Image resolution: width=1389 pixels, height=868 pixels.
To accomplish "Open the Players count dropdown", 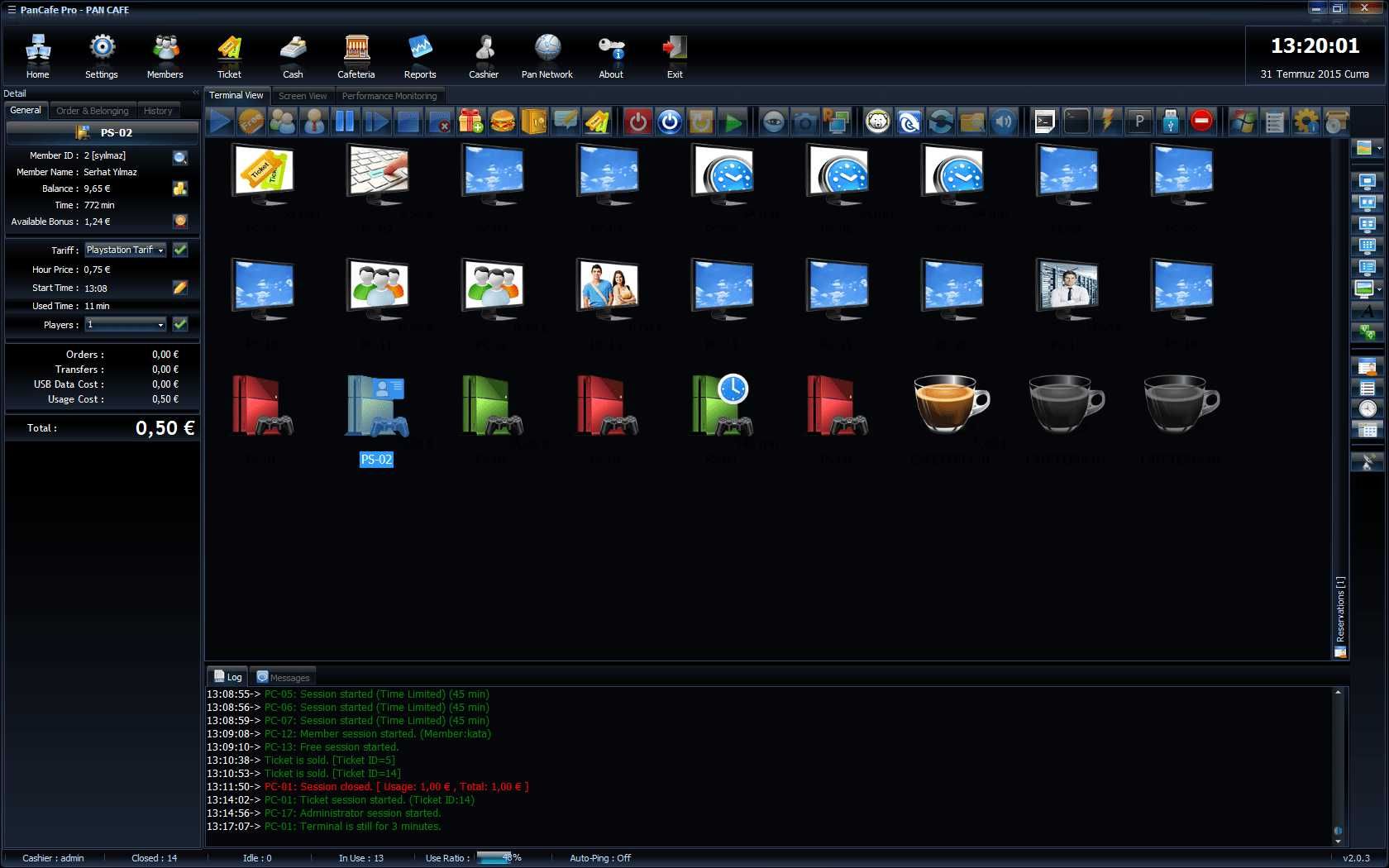I will 126,325.
